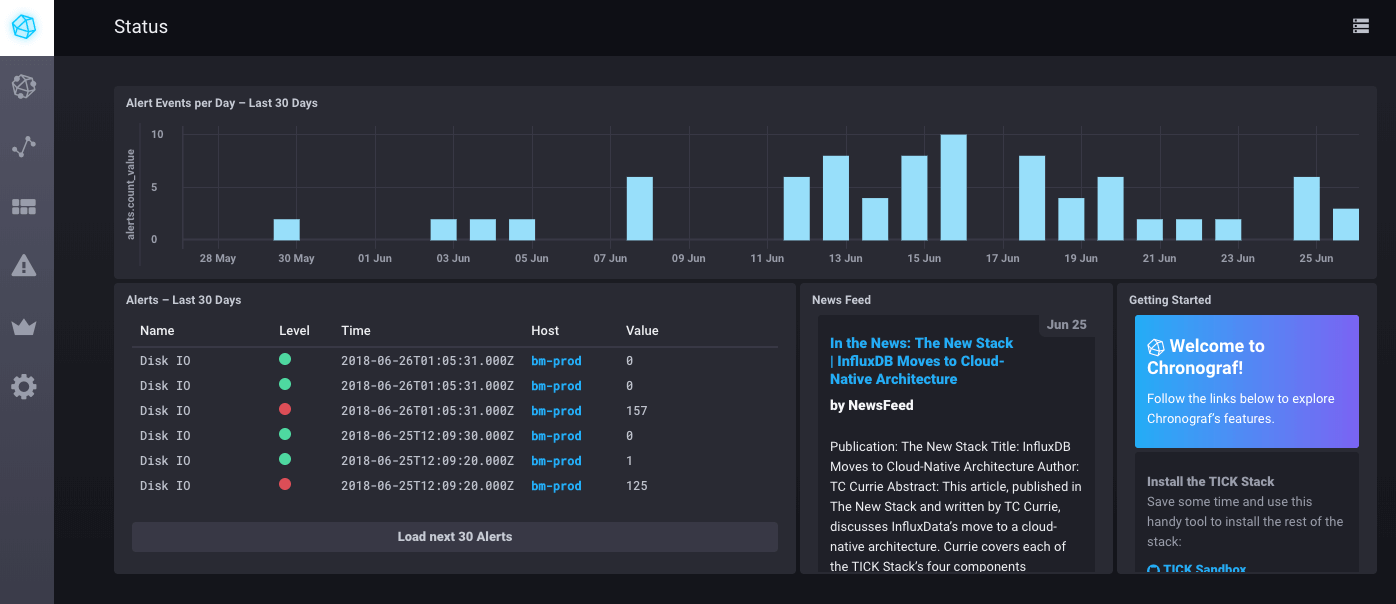Click the tallest bar in the alert events chart

[953, 188]
